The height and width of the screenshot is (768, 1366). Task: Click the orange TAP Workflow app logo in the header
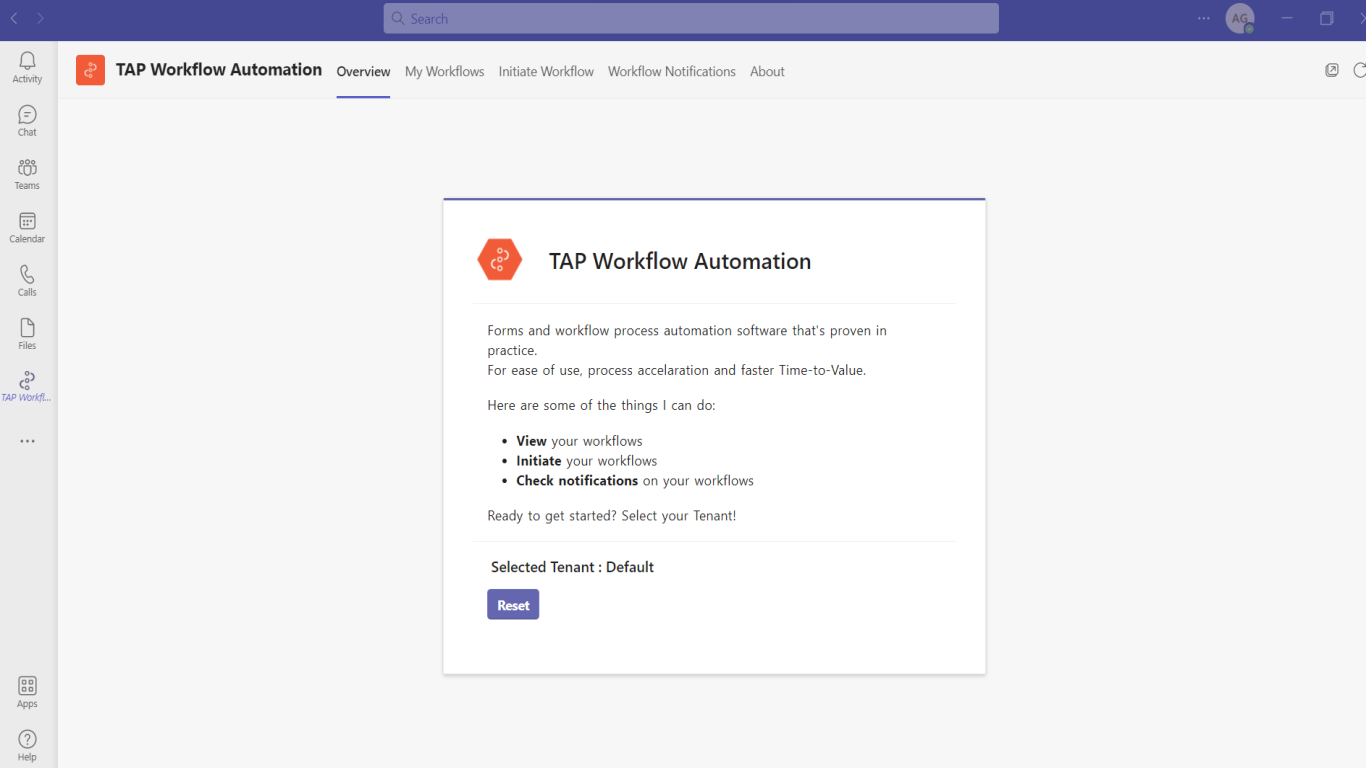coord(90,70)
